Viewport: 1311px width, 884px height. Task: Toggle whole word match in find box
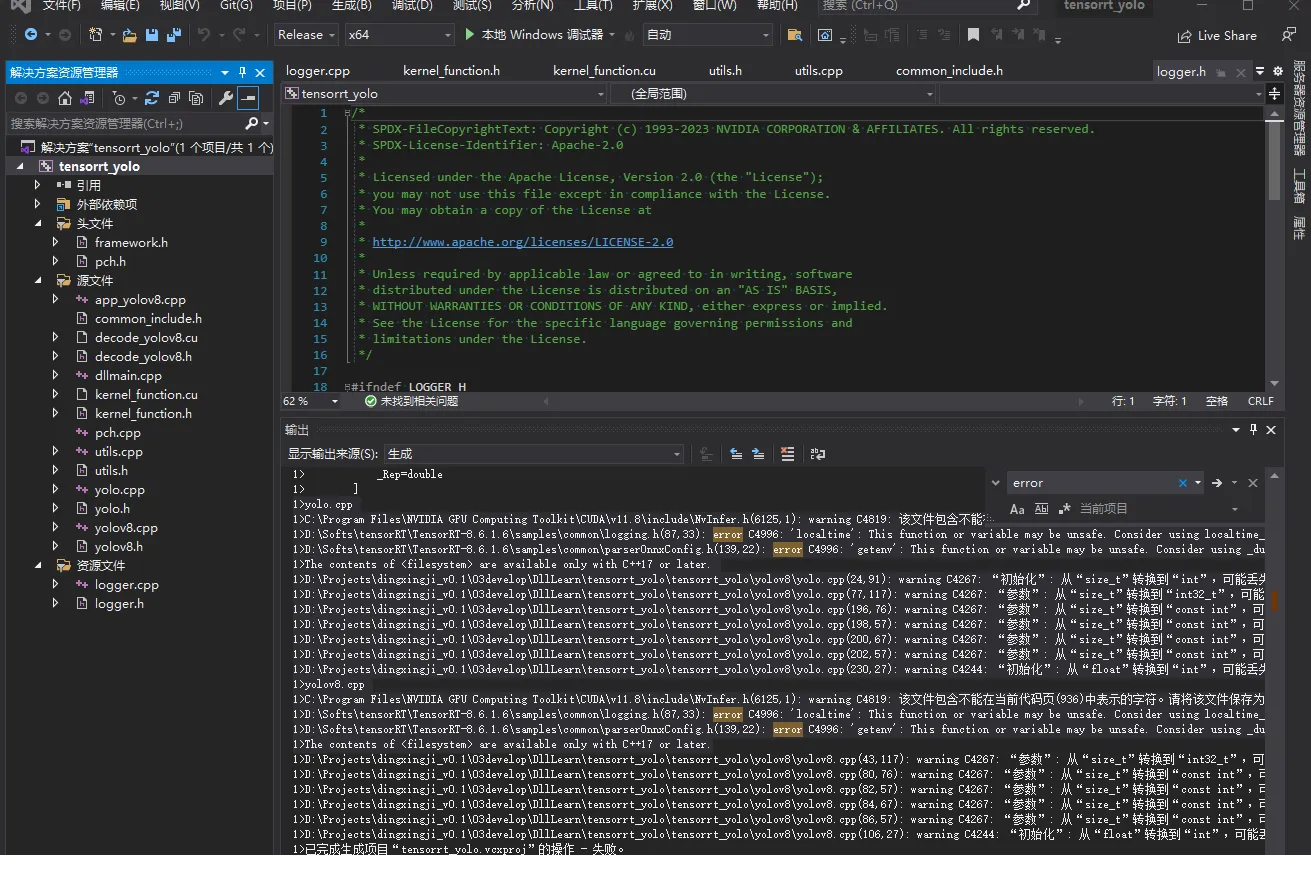pyautogui.click(x=1040, y=509)
